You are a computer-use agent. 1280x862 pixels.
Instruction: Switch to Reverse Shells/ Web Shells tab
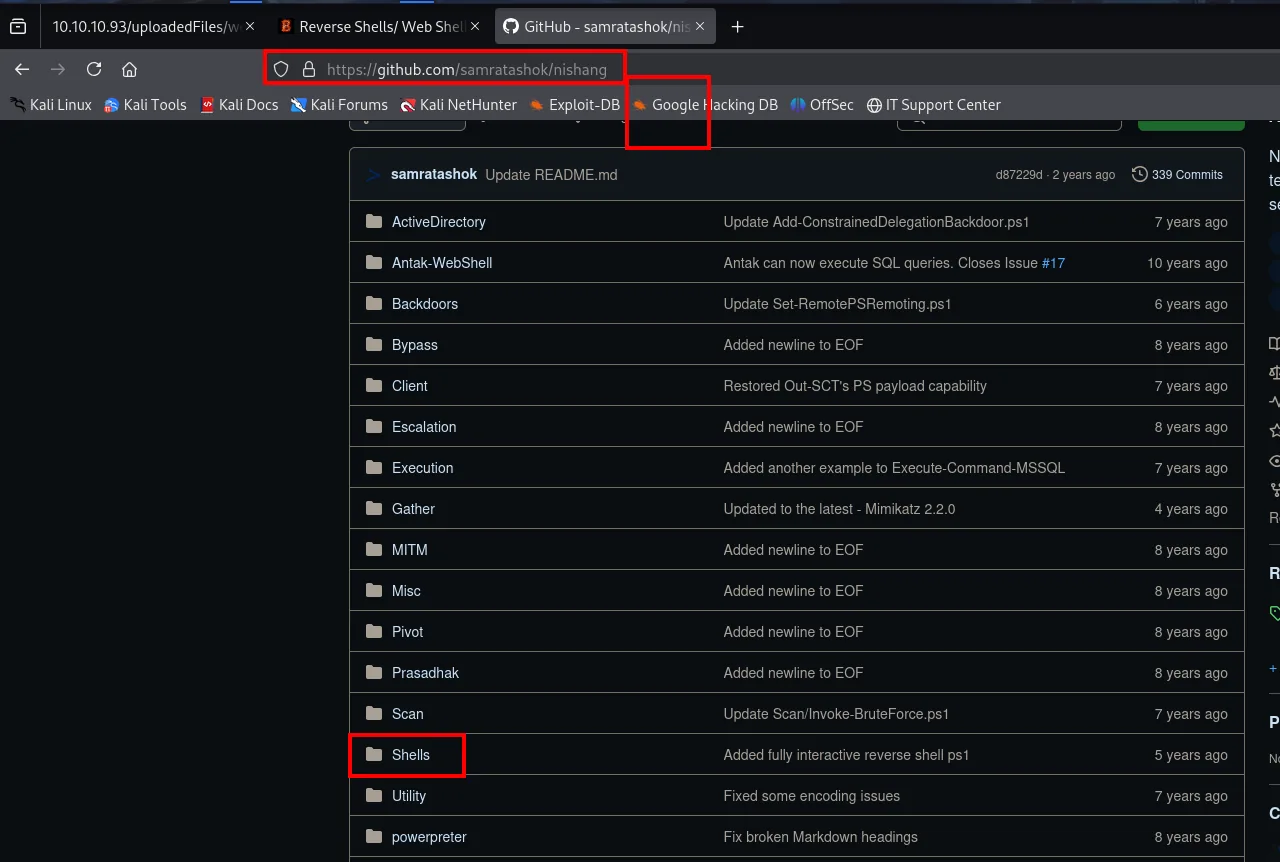[x=379, y=27]
